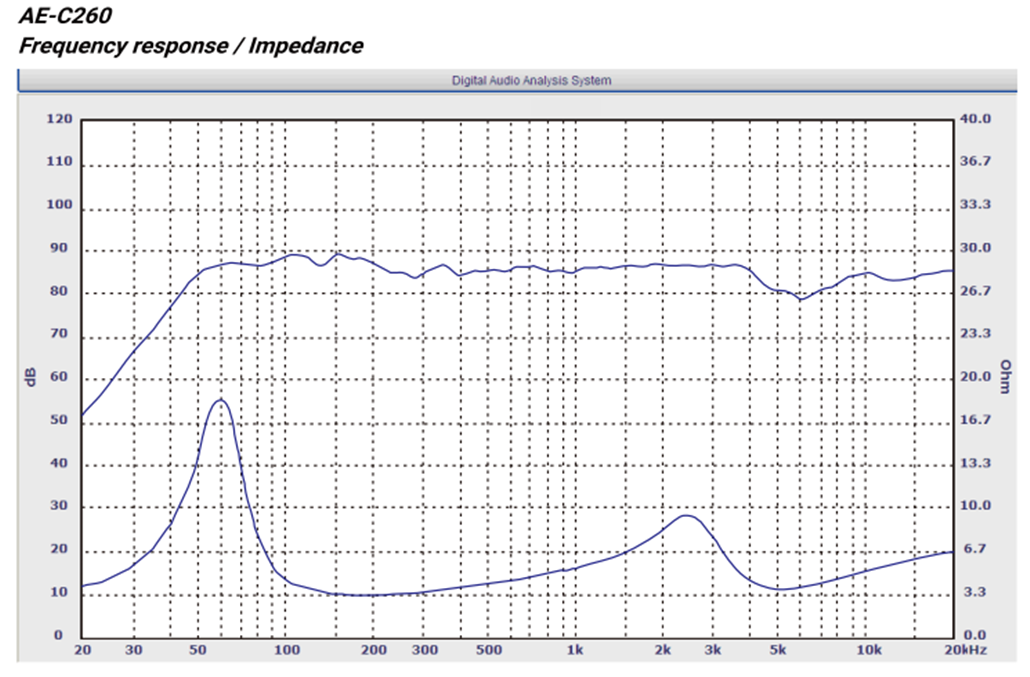Click the frequency response dip near 6 kHz
This screenshot has width=1030, height=677.
coord(800,298)
